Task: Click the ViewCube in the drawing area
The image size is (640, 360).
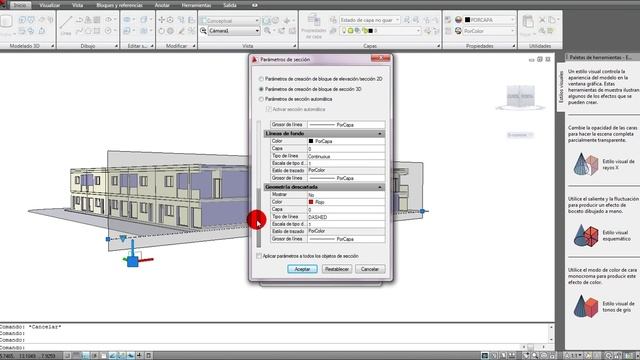Action: tap(520, 96)
